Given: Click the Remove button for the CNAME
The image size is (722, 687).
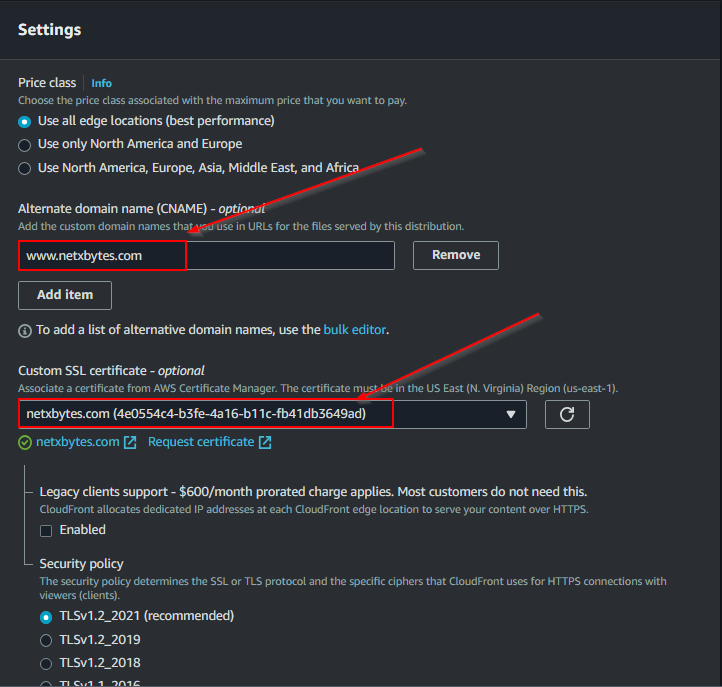Looking at the screenshot, I should coord(455,255).
